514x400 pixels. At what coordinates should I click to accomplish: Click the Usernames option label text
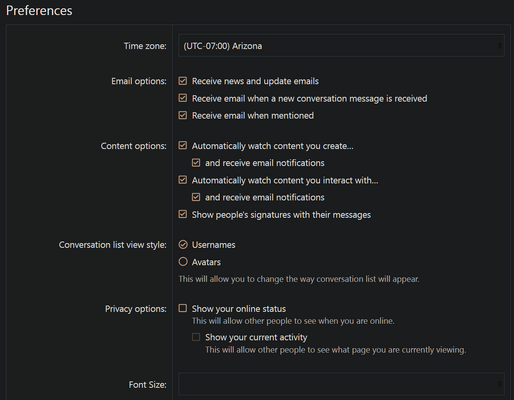213,245
